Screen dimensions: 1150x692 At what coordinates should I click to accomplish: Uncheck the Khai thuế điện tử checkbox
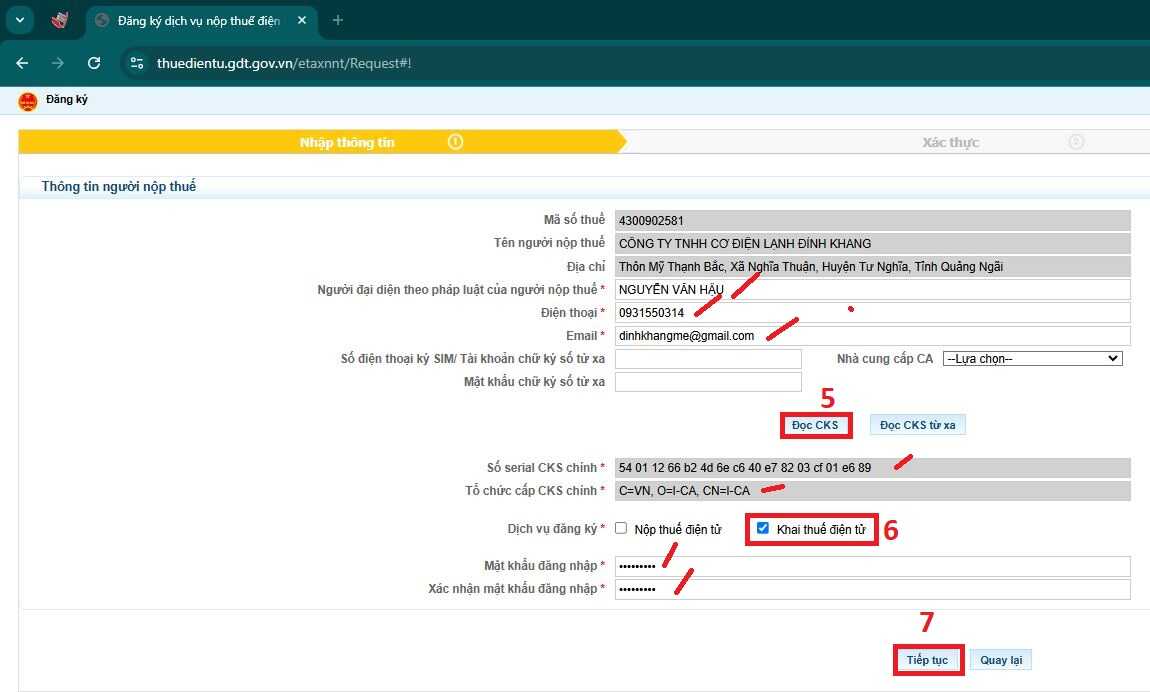pos(763,528)
